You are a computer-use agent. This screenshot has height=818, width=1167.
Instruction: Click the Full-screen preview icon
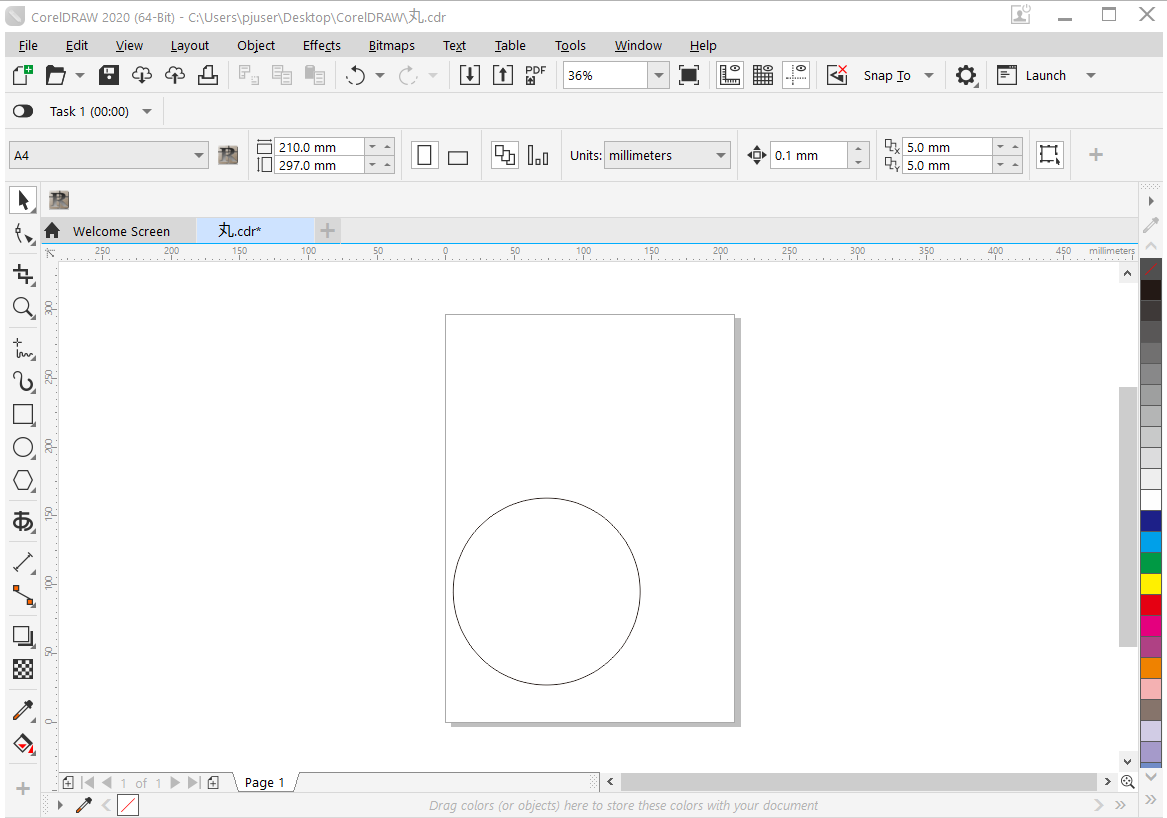(x=689, y=75)
